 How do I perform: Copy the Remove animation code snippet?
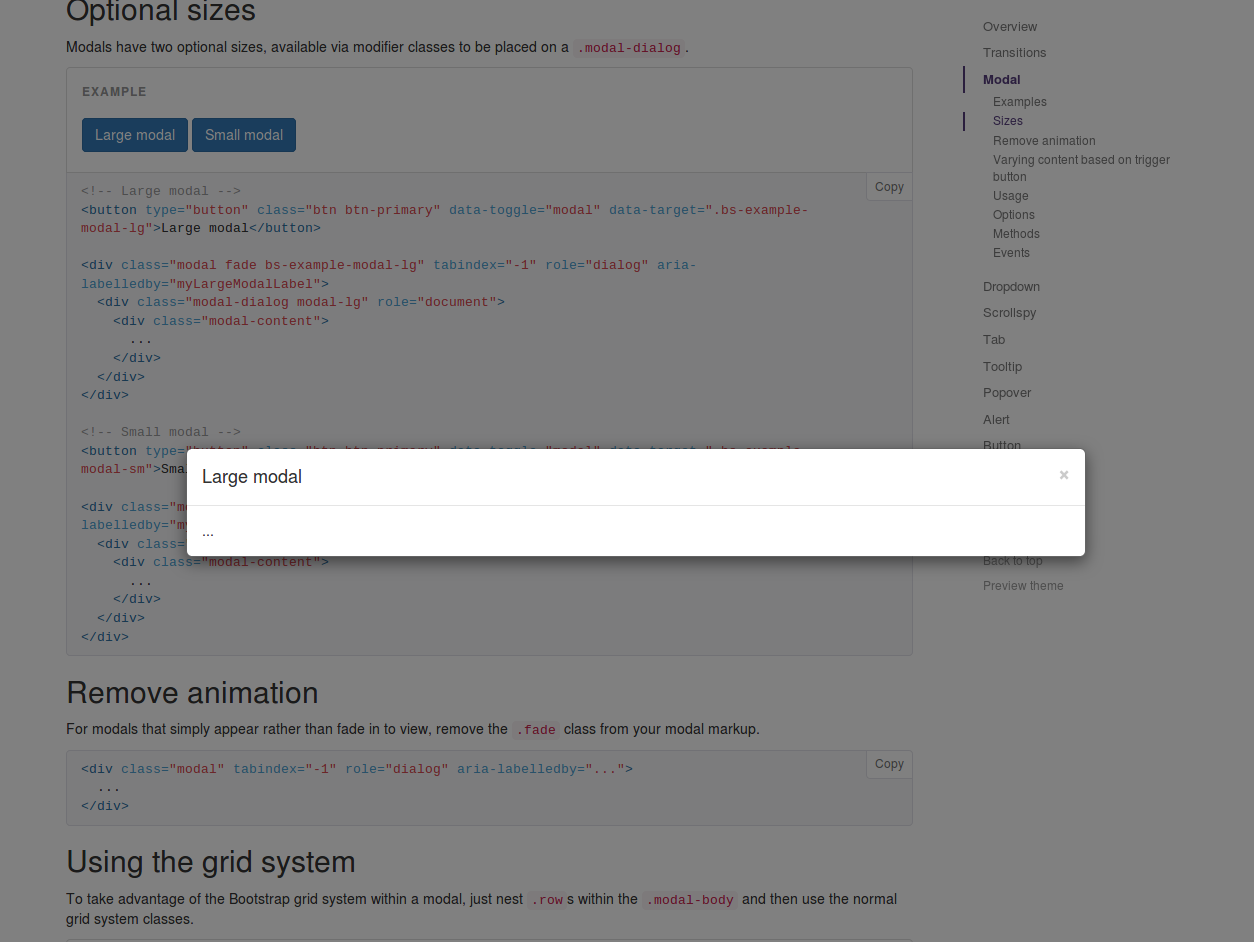[x=889, y=764]
